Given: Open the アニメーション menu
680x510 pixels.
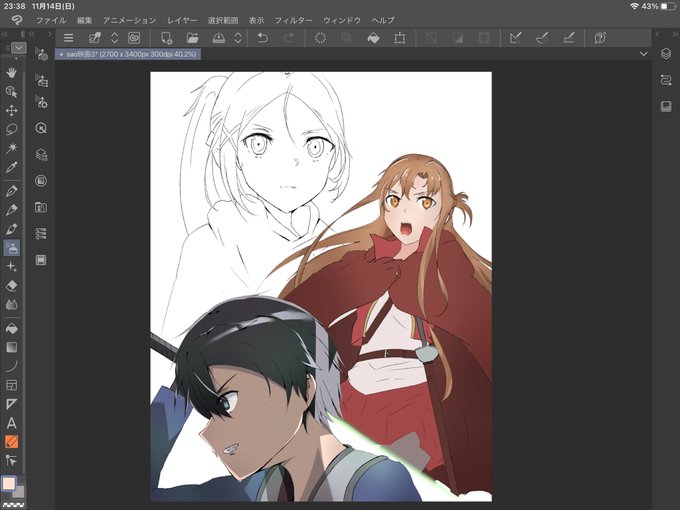Looking at the screenshot, I should pos(129,20).
